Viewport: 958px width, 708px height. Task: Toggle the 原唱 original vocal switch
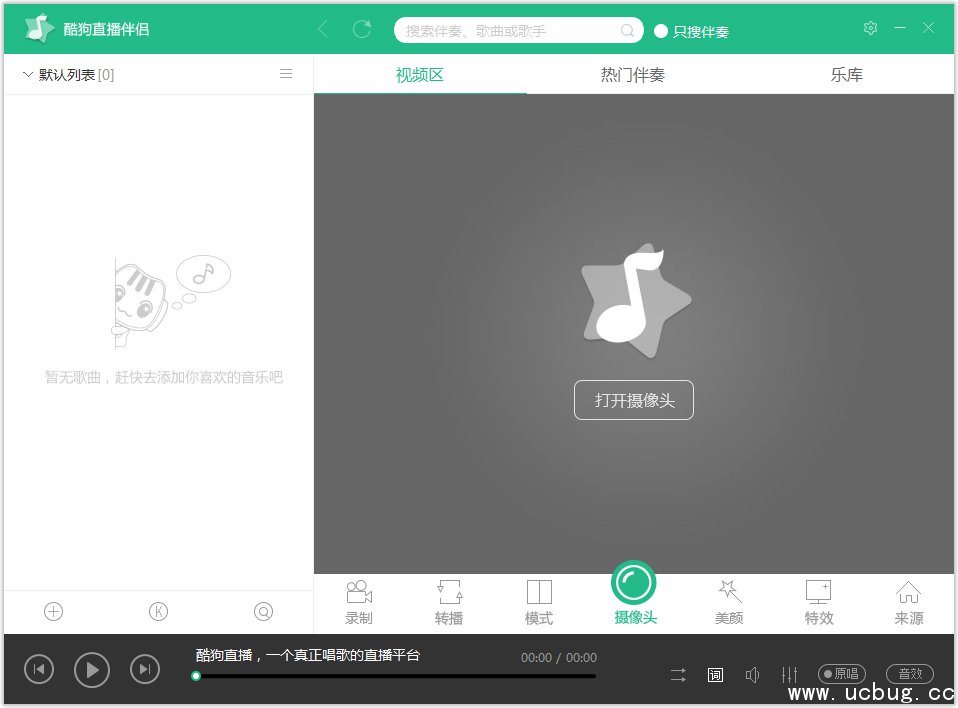point(842,674)
